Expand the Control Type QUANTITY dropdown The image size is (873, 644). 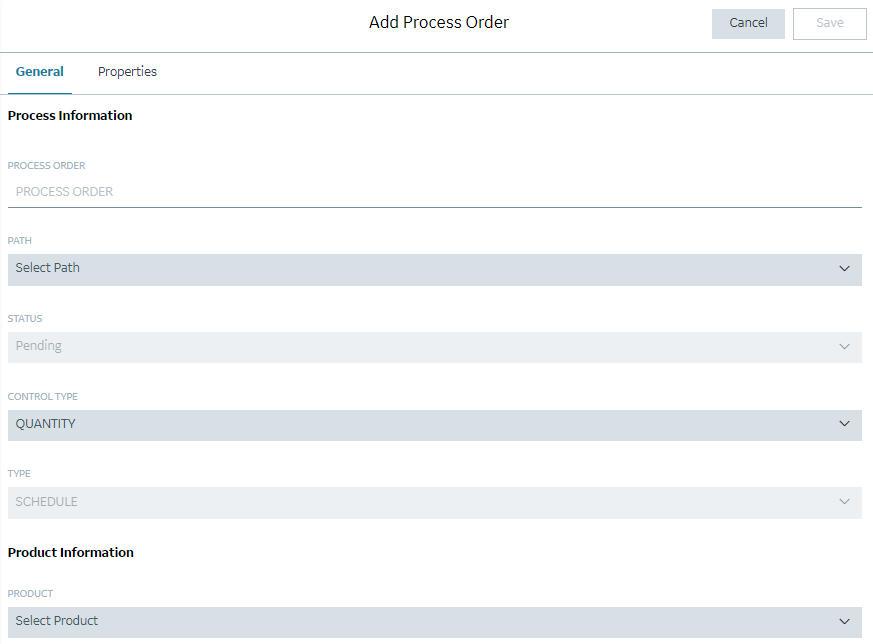(x=434, y=425)
